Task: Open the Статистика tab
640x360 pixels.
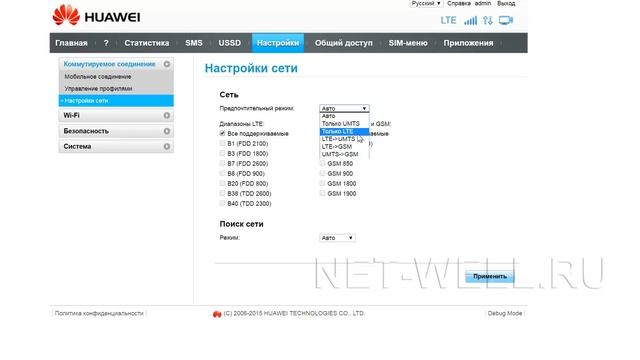Action: (x=147, y=43)
